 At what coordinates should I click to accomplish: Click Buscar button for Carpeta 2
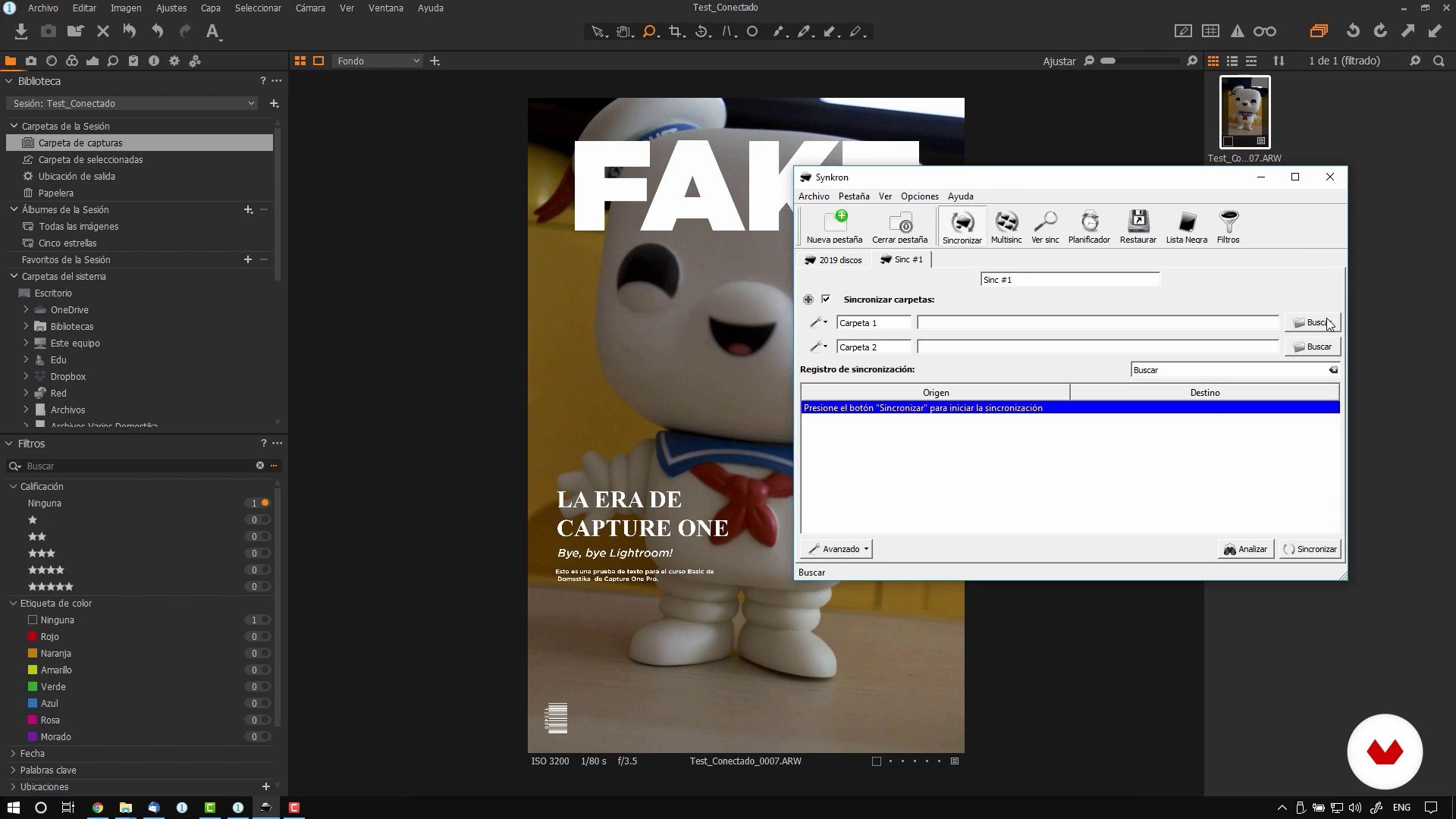point(1313,347)
